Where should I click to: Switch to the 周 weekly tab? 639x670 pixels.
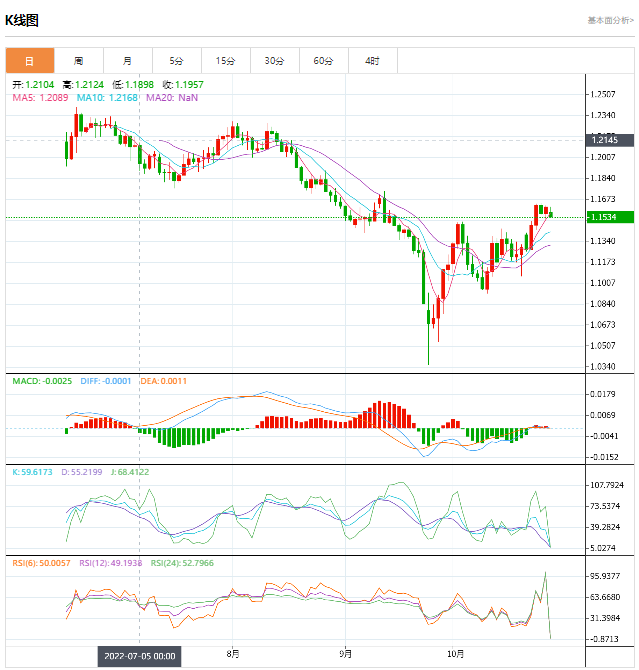pyautogui.click(x=79, y=61)
